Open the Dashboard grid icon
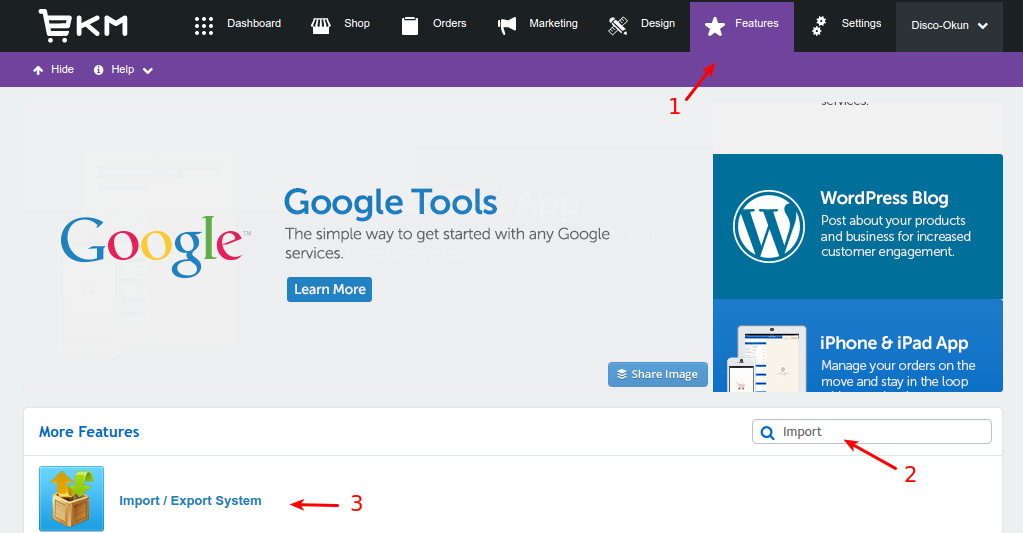Image resolution: width=1023 pixels, height=533 pixels. click(204, 26)
